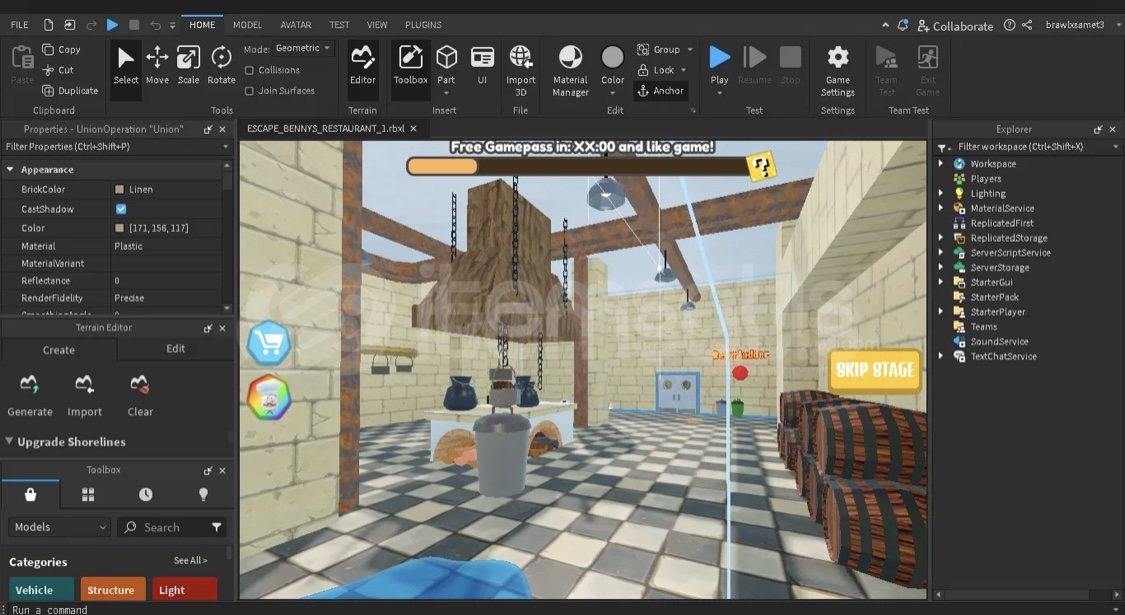The width and height of the screenshot is (1125, 615).
Task: Open the Mode Geometric dropdown
Action: coord(303,48)
